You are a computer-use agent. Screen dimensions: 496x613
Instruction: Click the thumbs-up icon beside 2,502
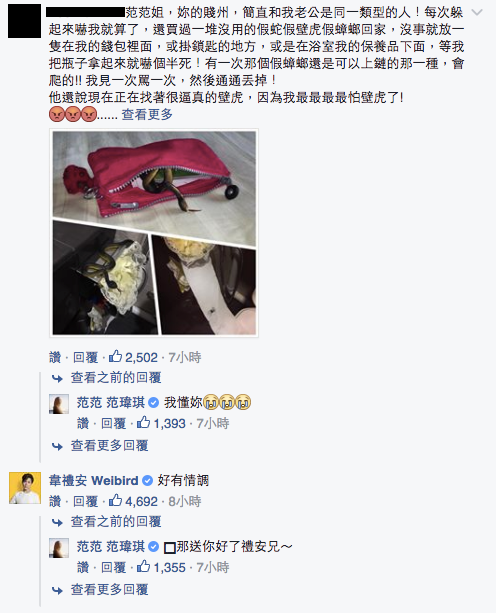(x=115, y=356)
